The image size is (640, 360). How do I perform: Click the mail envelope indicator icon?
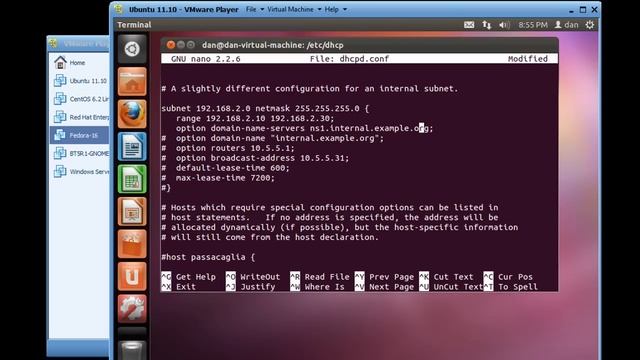click(469, 25)
